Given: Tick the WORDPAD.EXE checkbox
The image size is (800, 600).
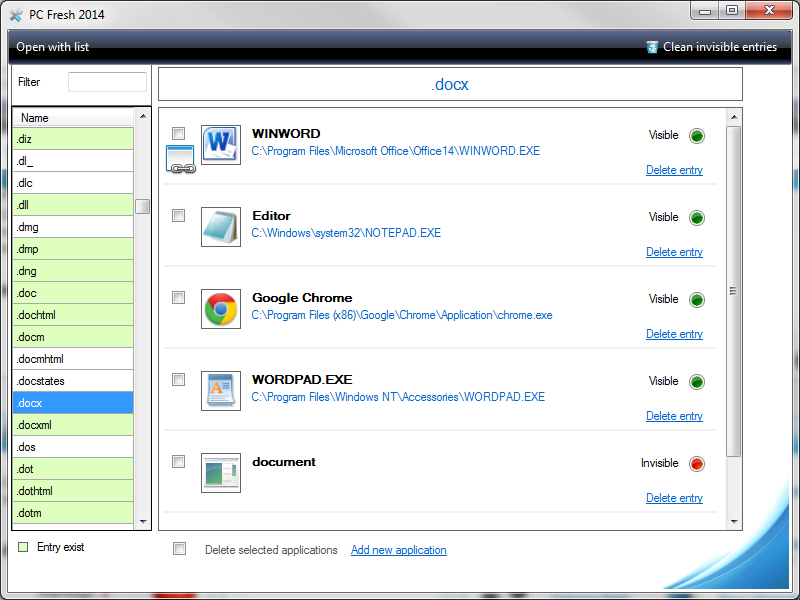Looking at the screenshot, I should (x=179, y=380).
